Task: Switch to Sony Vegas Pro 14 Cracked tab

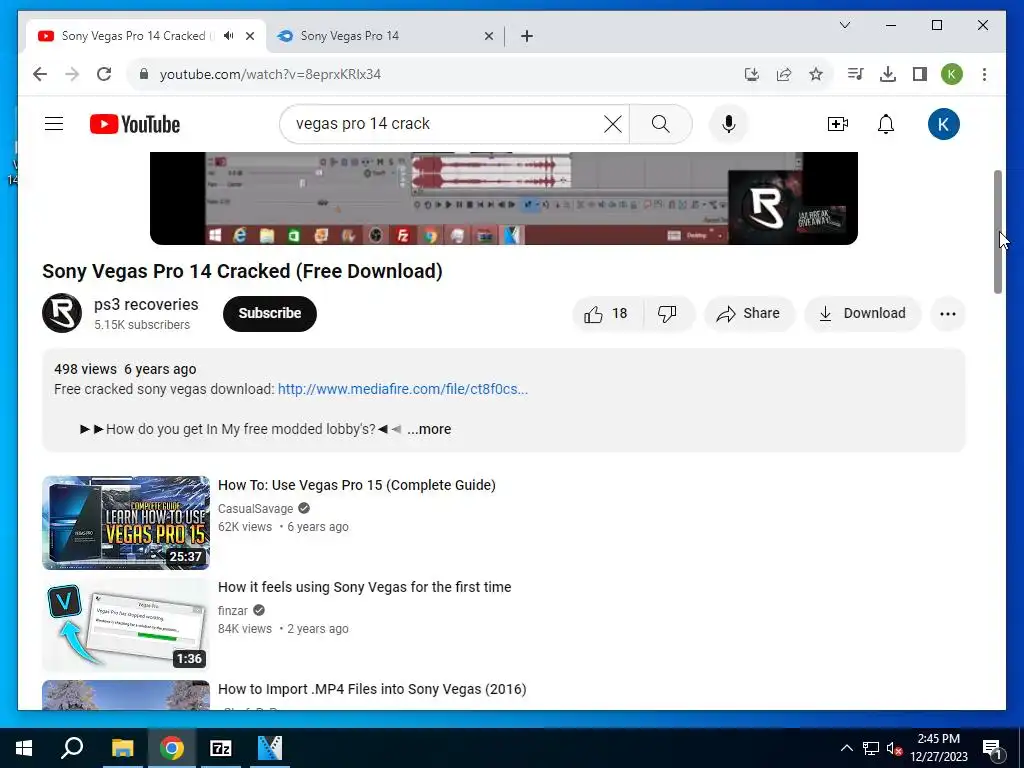Action: [133, 36]
